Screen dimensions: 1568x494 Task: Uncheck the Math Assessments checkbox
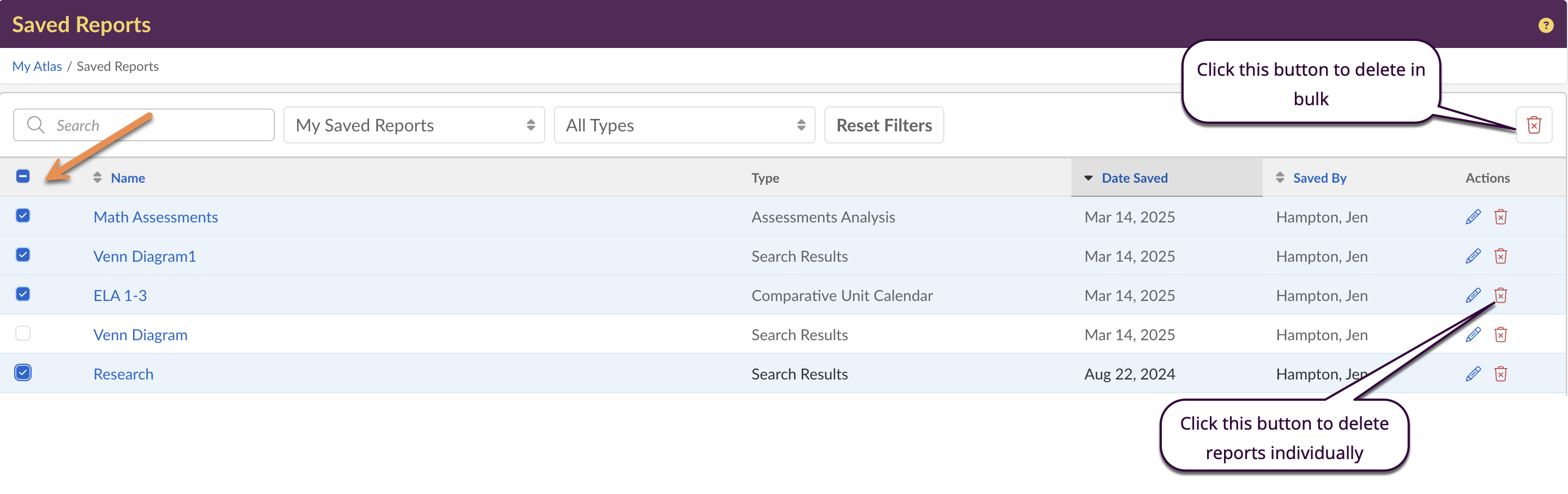(23, 215)
